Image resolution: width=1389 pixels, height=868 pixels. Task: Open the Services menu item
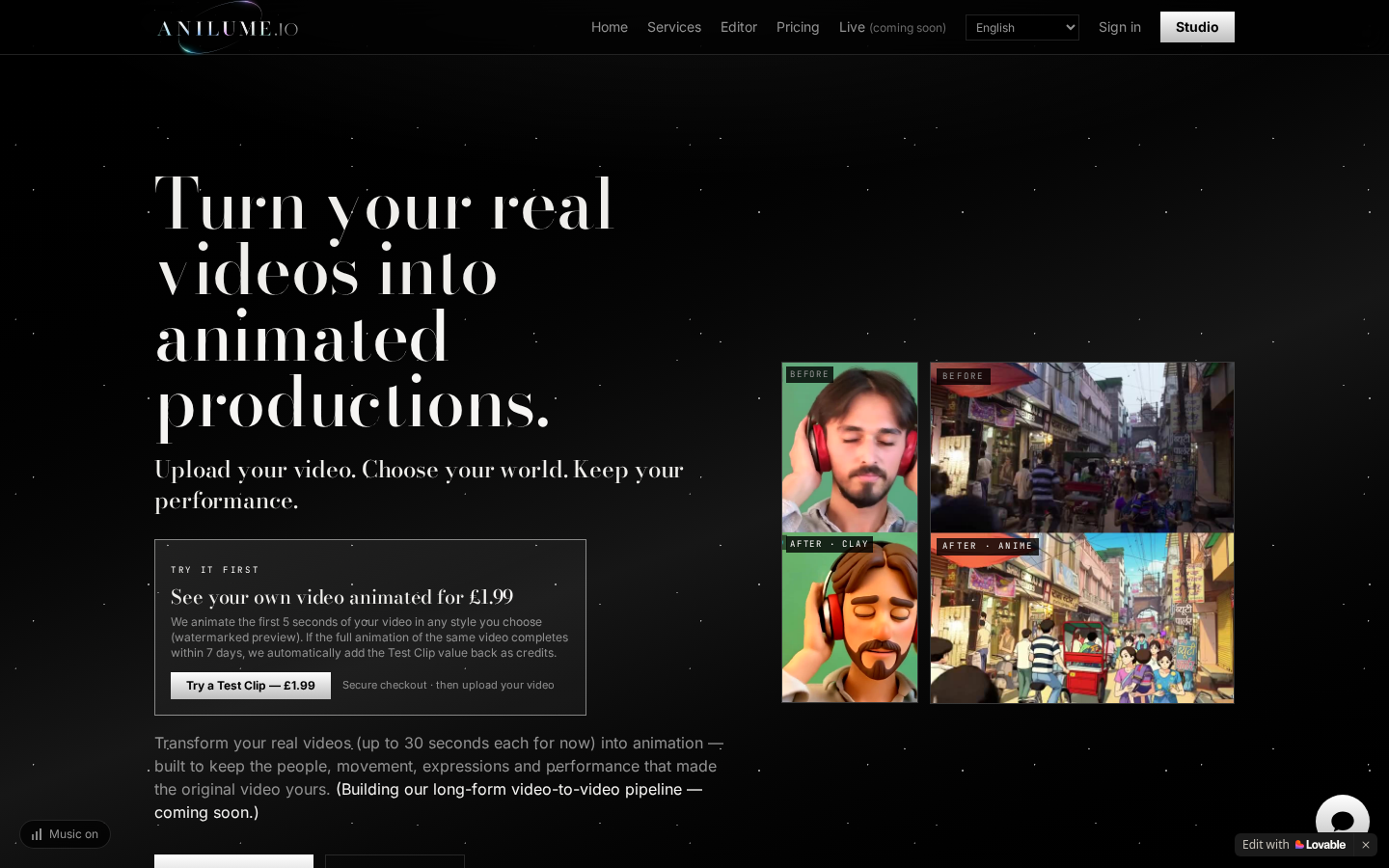click(674, 27)
